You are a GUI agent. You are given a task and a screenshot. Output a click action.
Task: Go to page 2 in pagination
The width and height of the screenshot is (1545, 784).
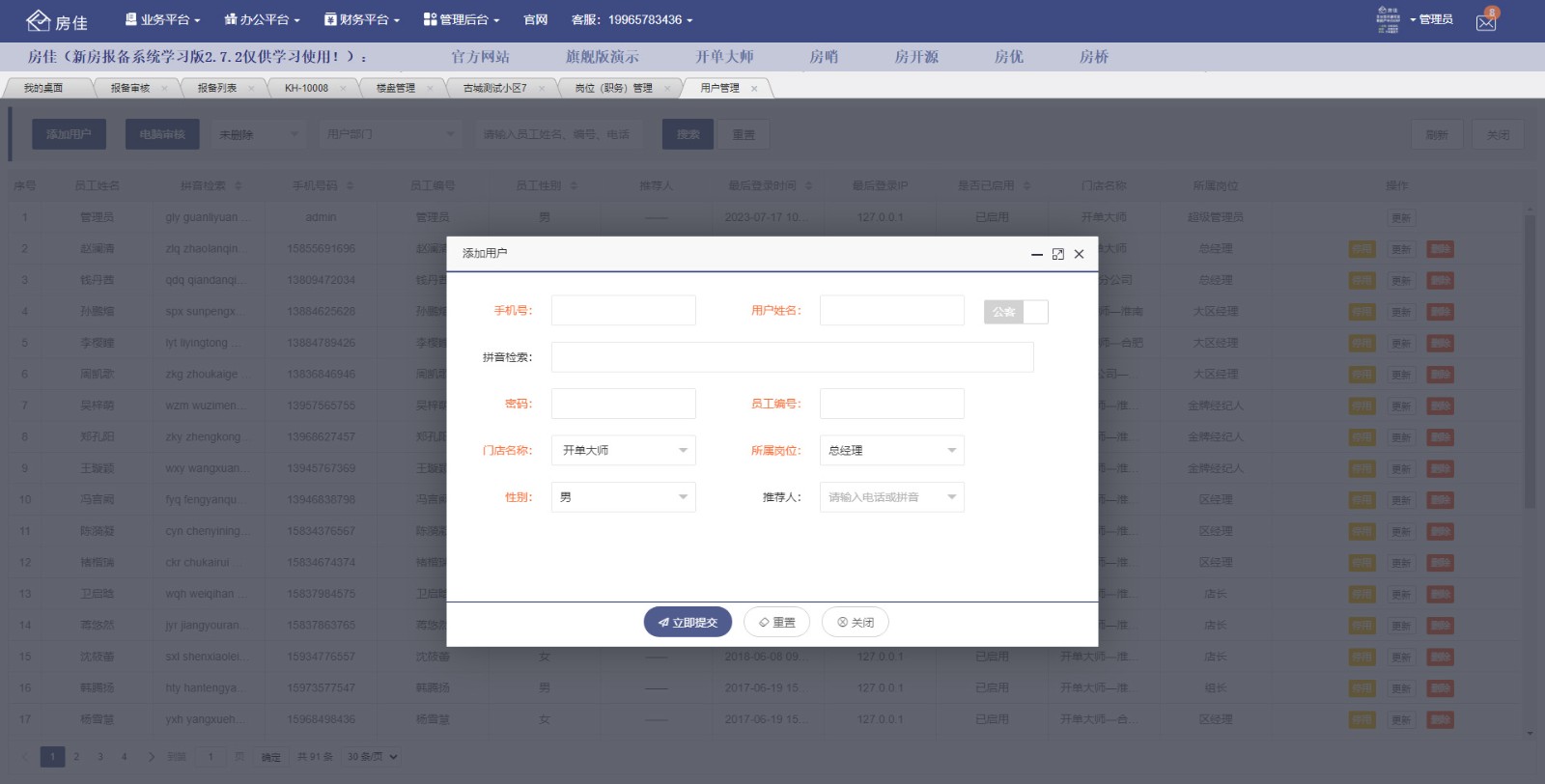pos(76,757)
